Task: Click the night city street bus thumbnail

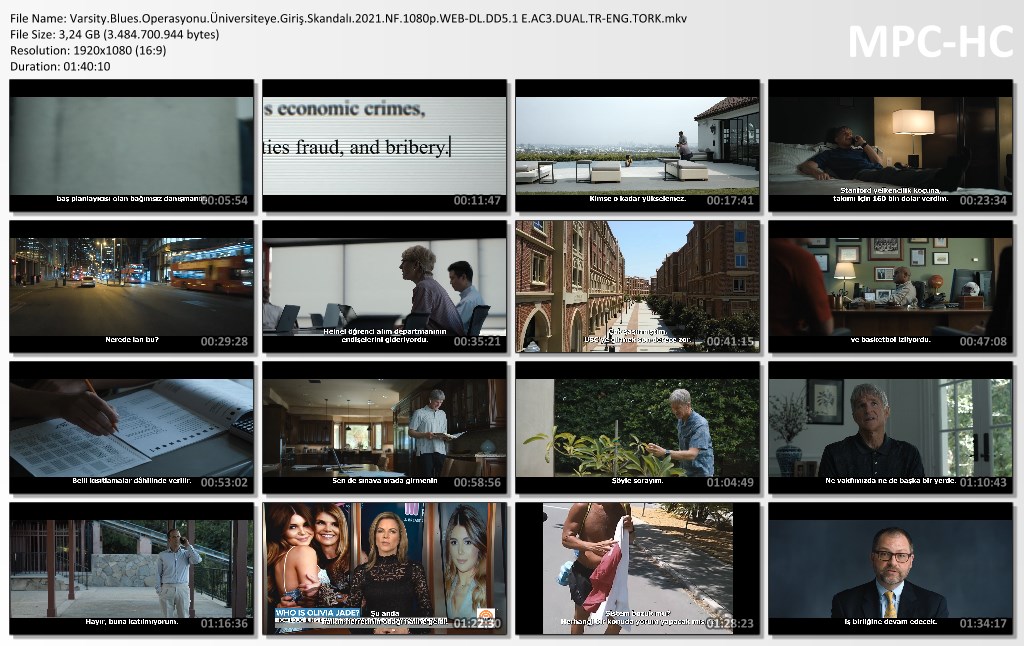Action: click(x=132, y=286)
